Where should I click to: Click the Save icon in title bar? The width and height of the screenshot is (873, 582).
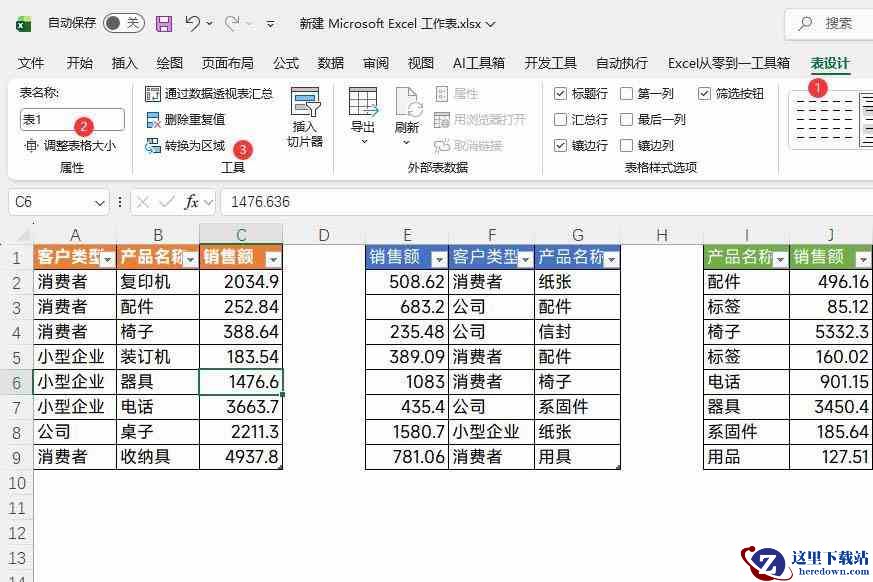[164, 23]
